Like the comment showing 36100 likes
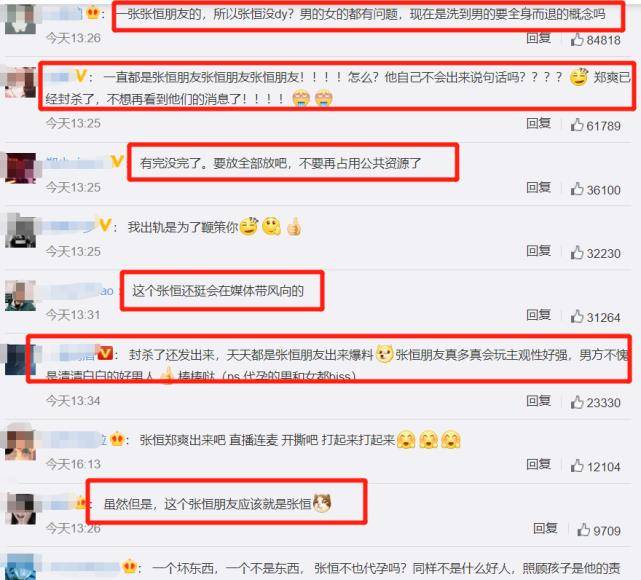Viewport: 641px width, 580px height. [577, 189]
